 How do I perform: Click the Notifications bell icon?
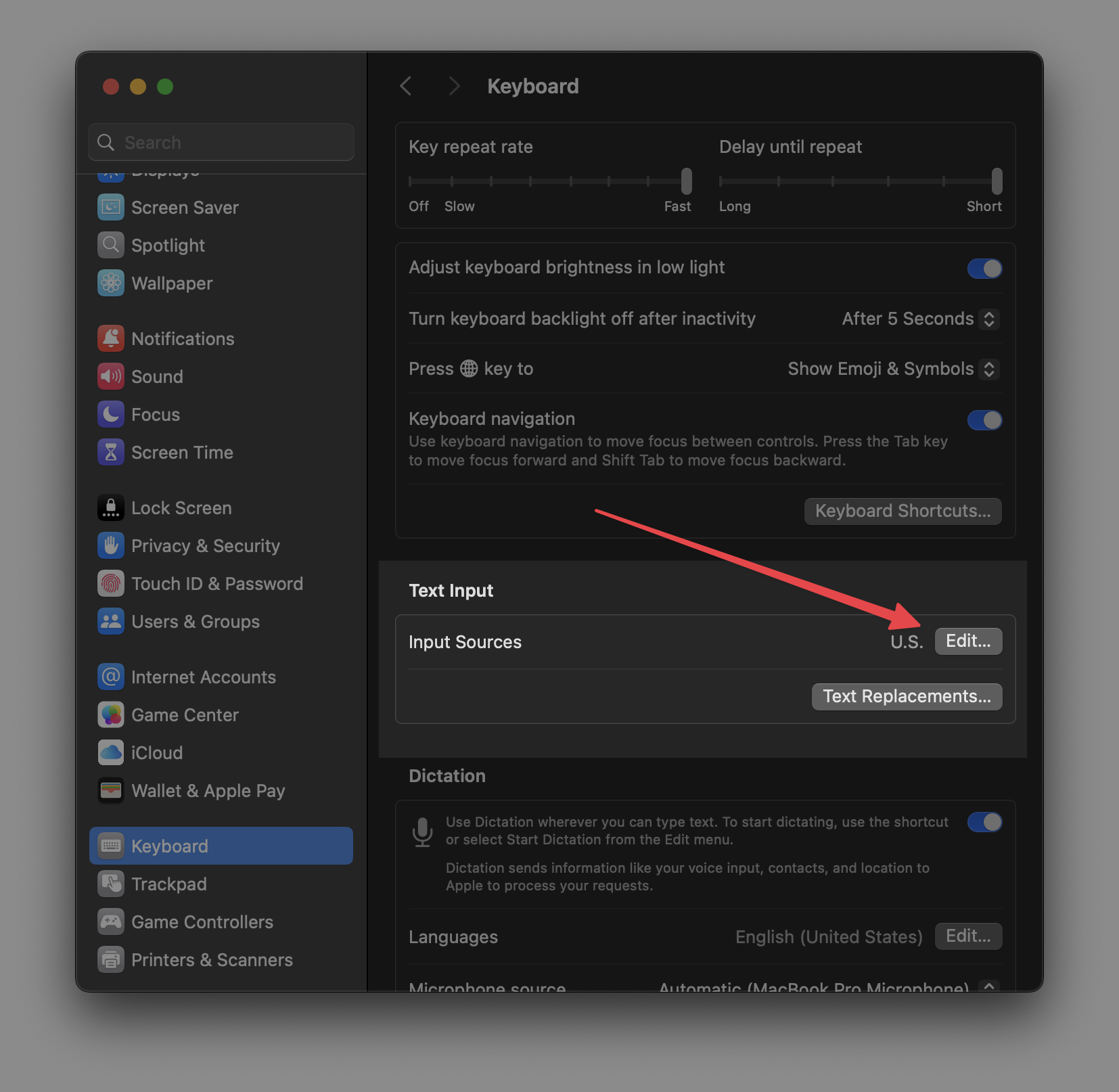point(111,338)
